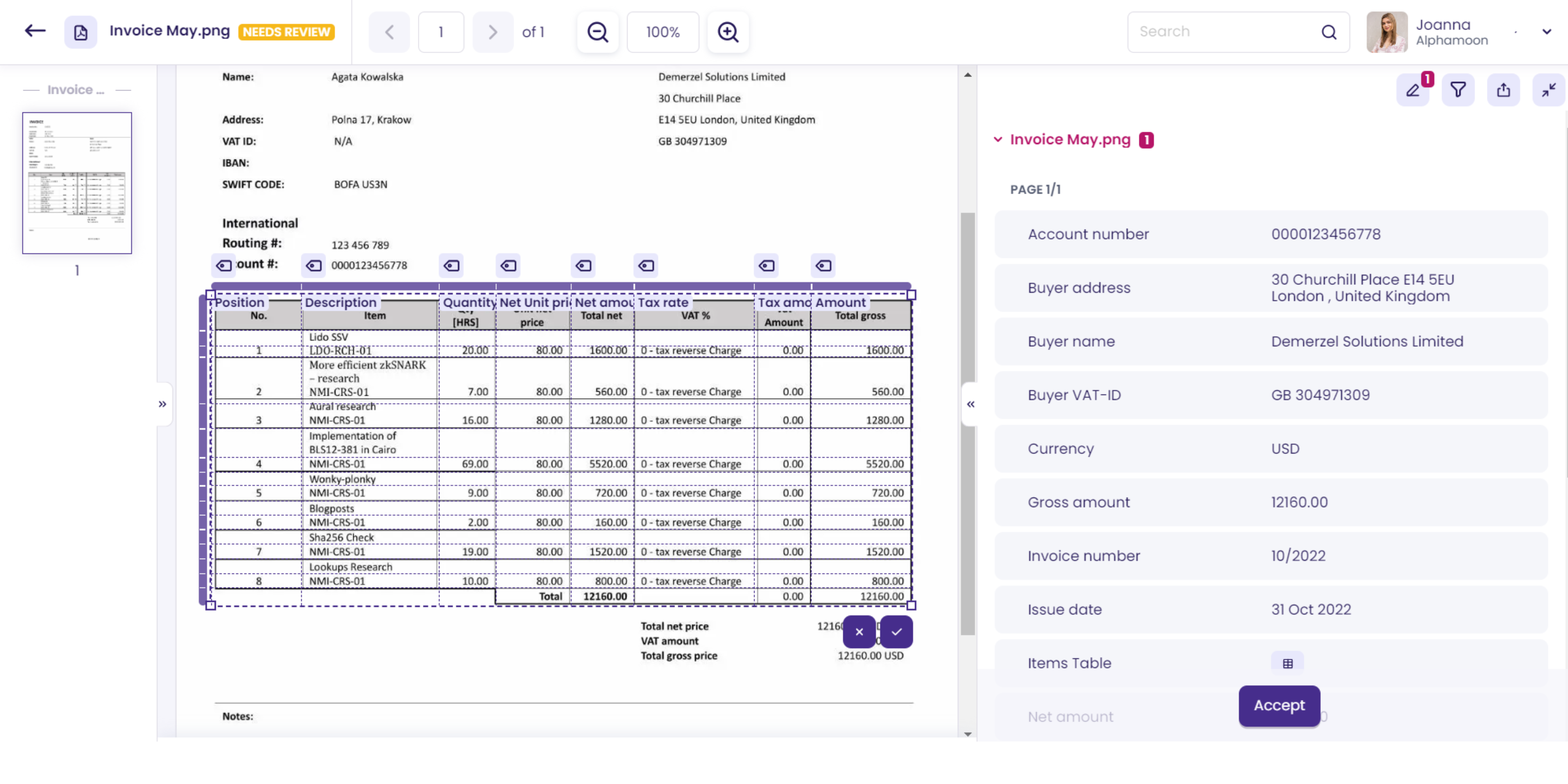Screen dimensions: 1568x784
Task: Confirm table selection with checkmark
Action: tap(896, 631)
